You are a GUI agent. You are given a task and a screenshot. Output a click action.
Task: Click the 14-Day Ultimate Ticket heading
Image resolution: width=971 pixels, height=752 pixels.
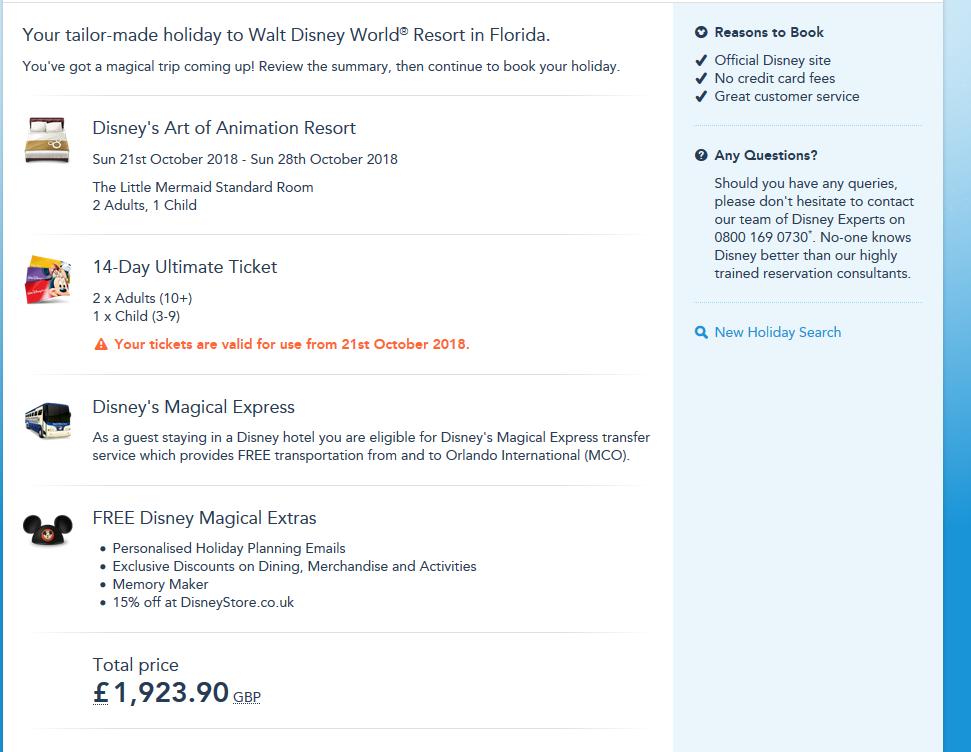[x=185, y=267]
